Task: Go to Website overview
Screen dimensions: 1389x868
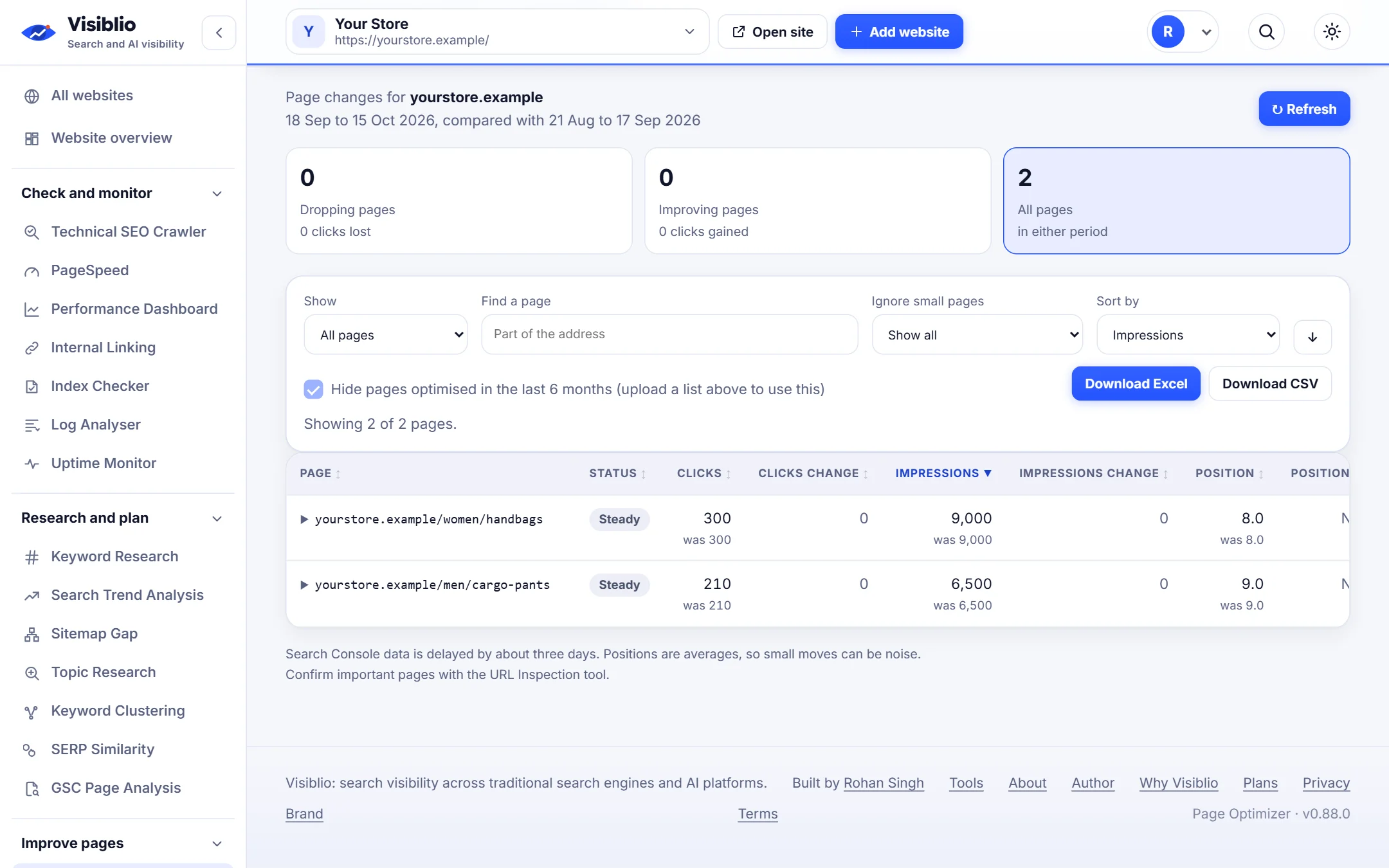Action: coord(122,138)
